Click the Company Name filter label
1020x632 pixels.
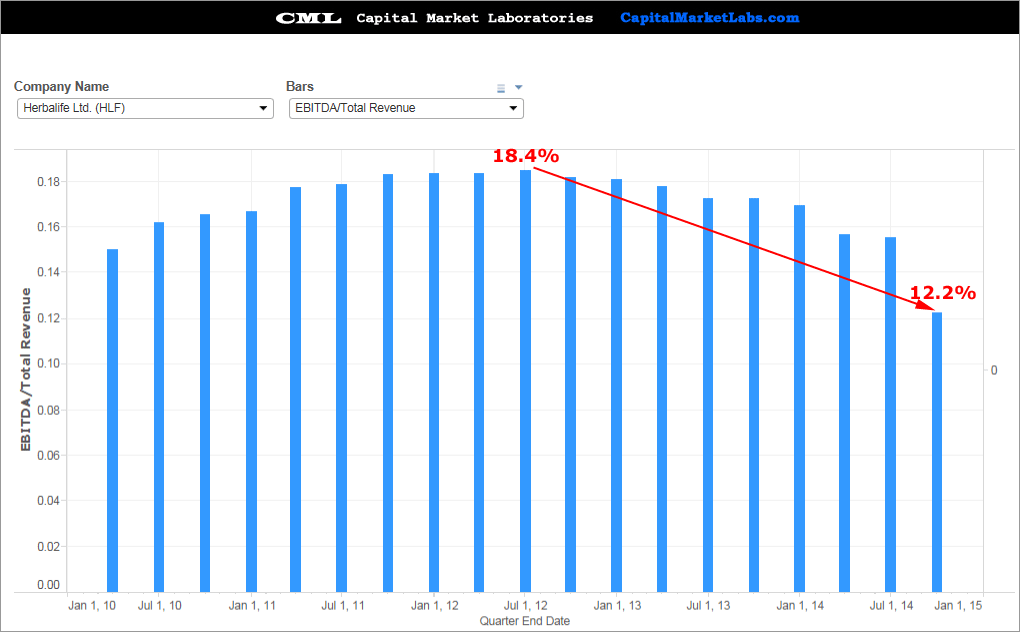(61, 86)
